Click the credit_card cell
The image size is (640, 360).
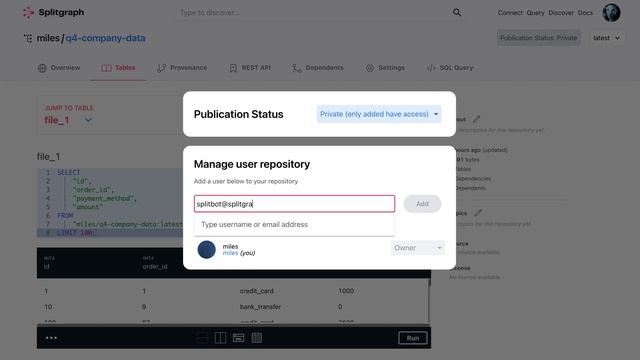coord(256,291)
